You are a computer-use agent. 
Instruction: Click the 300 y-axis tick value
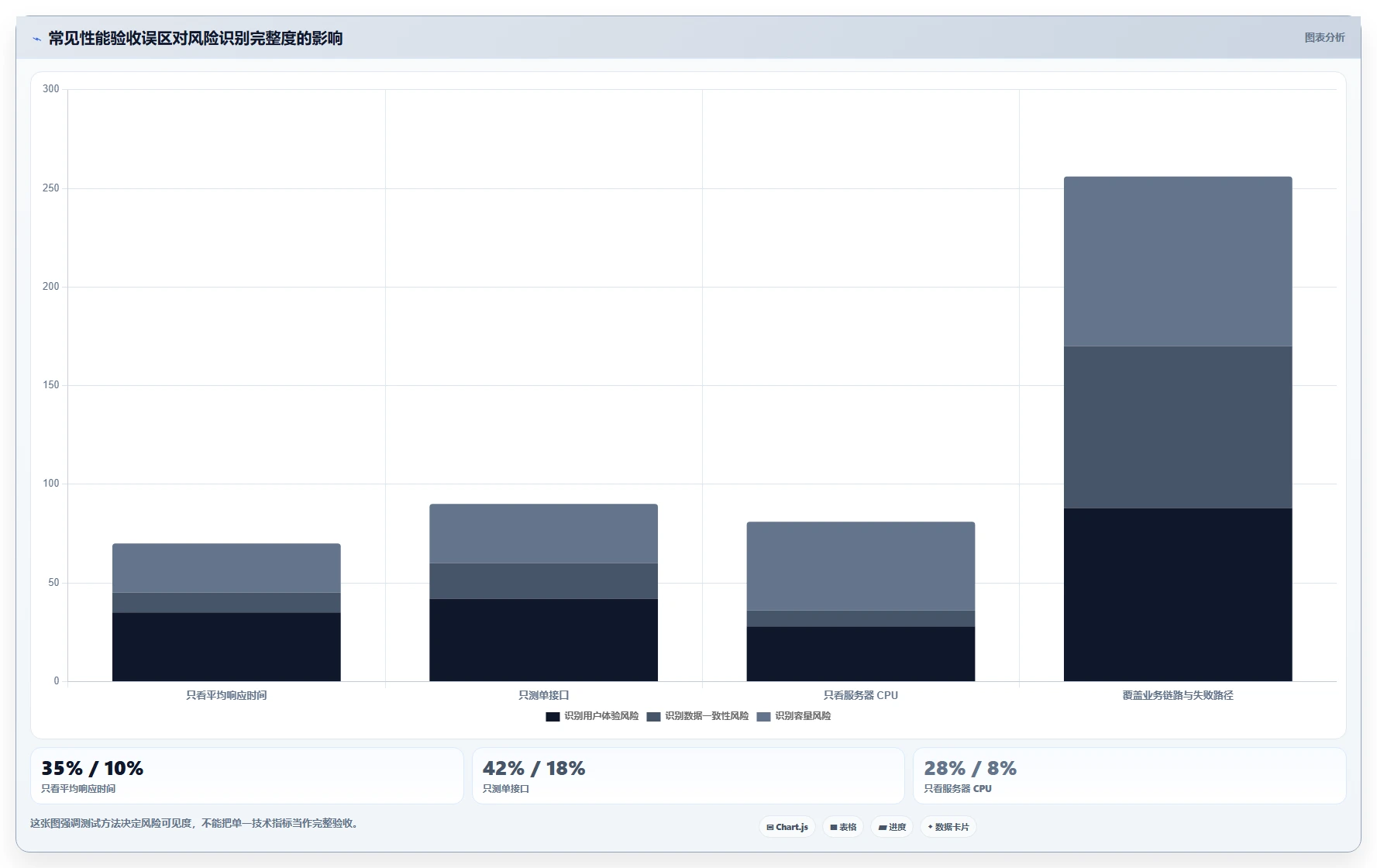(x=51, y=89)
